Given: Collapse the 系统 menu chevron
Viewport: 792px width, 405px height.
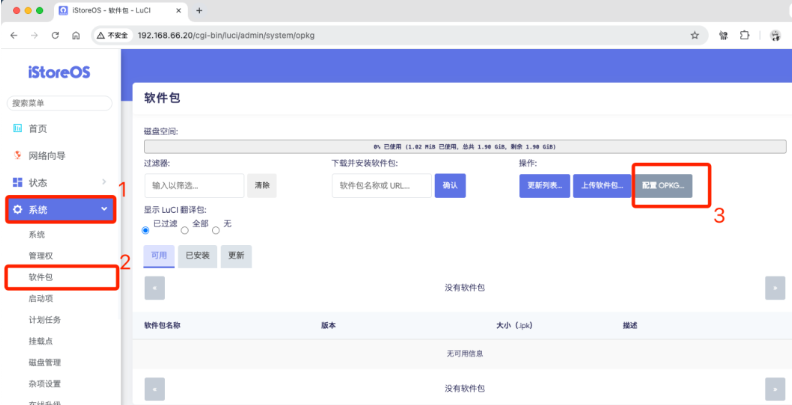Looking at the screenshot, I should [x=104, y=210].
